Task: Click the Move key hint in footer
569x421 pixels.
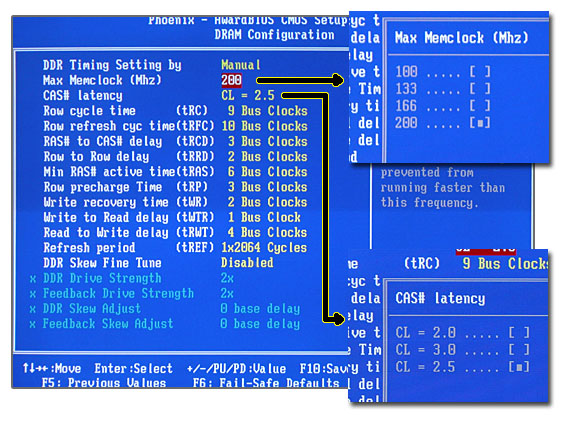Action: 52,369
